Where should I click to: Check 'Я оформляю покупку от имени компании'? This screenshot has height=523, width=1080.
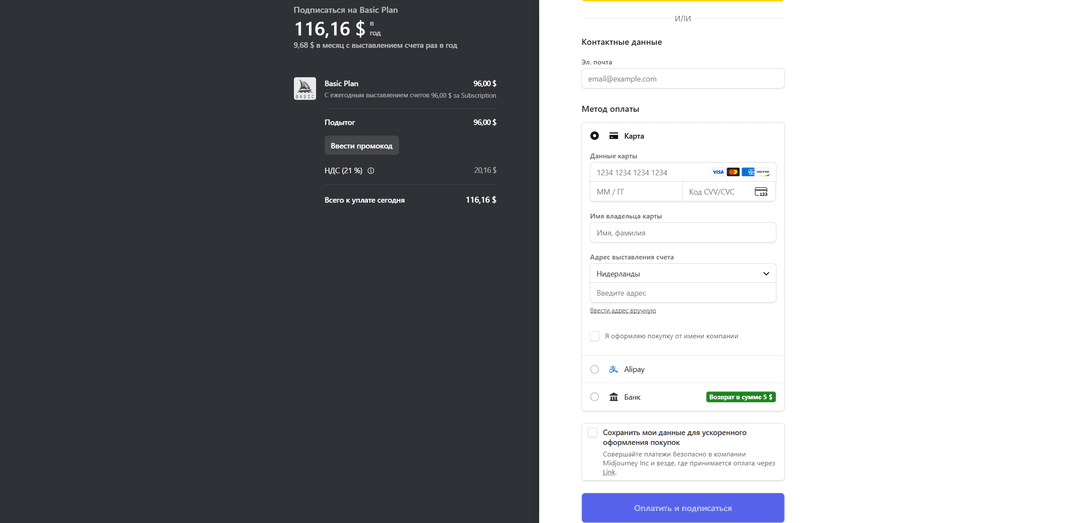(x=594, y=336)
